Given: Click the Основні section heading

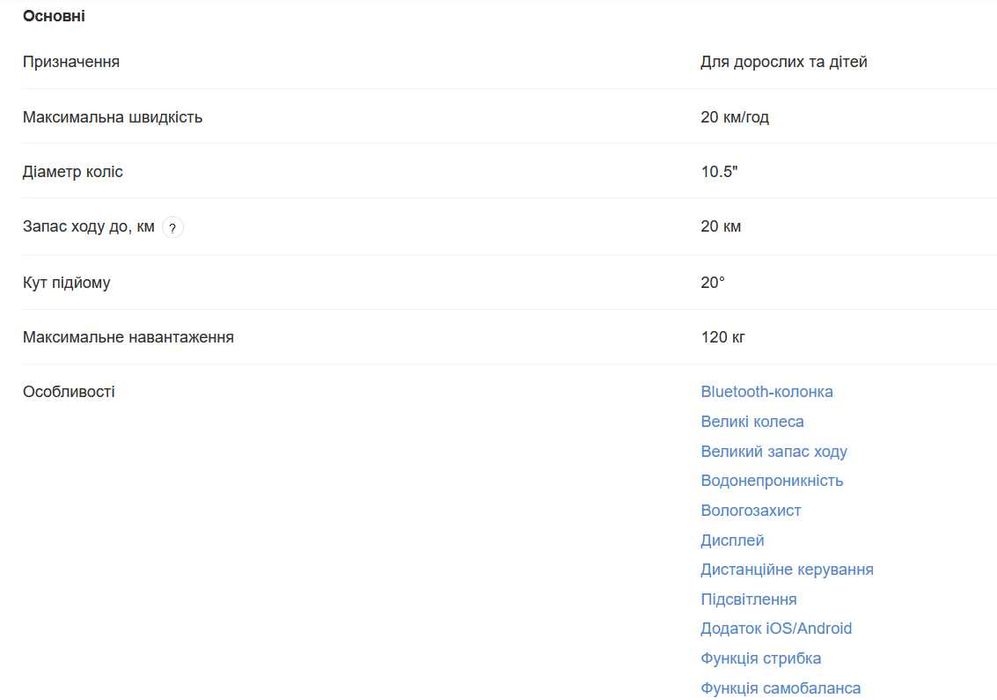Looking at the screenshot, I should click(x=54, y=16).
